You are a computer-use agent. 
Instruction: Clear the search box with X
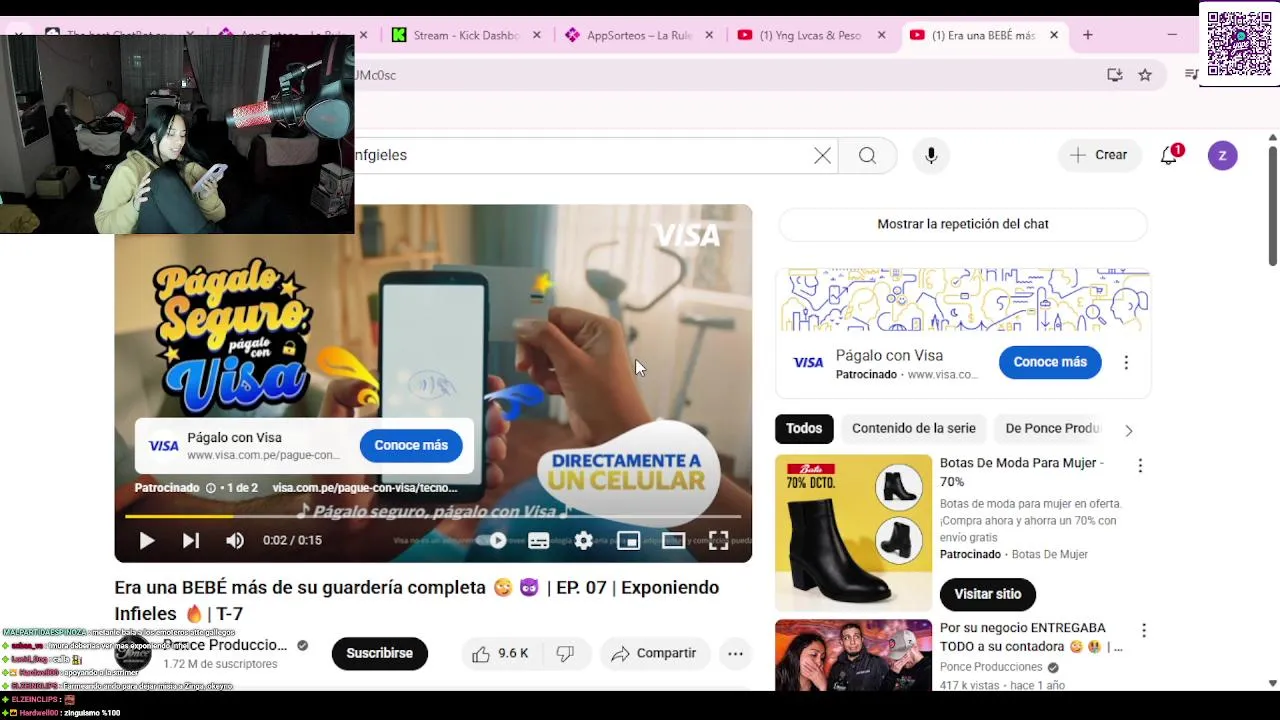(822, 155)
